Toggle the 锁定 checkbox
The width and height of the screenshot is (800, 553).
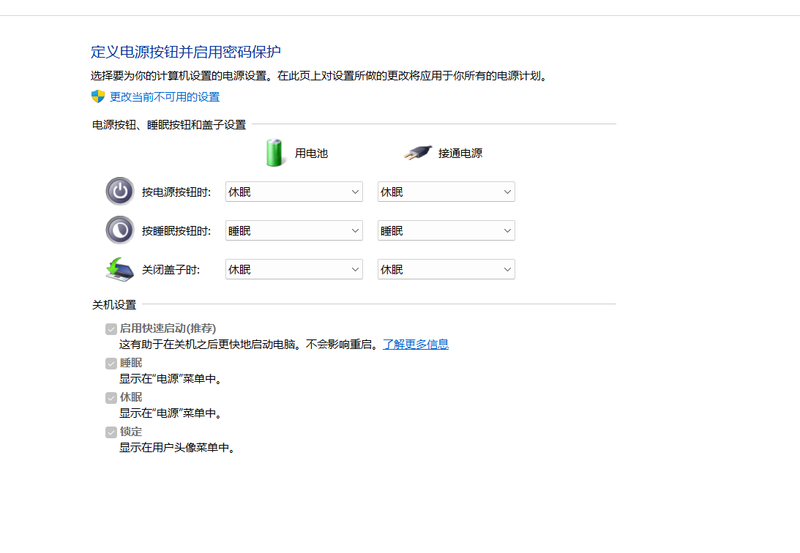click(111, 432)
